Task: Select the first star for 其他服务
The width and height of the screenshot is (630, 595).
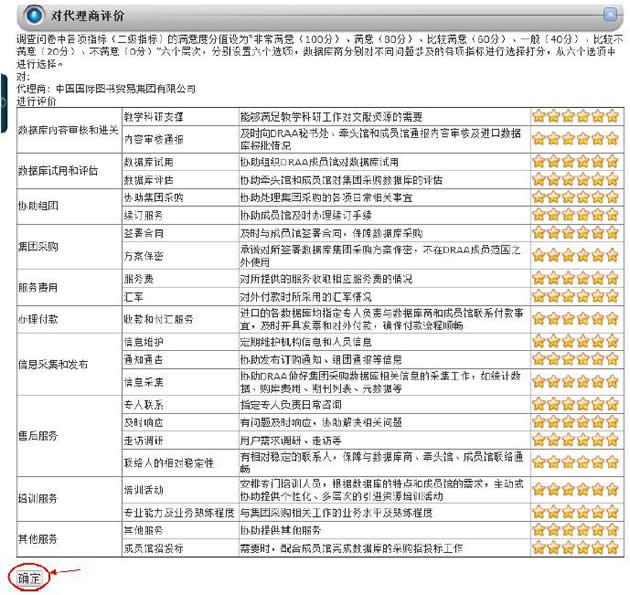Action: point(539,529)
